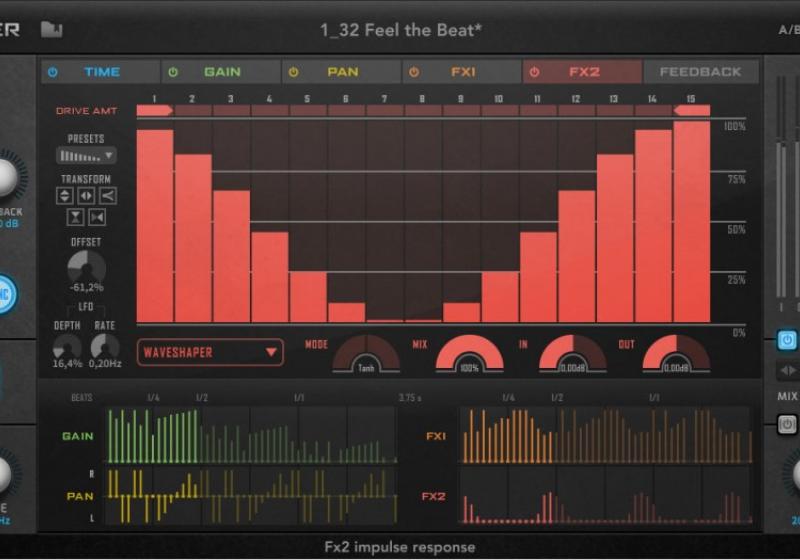
Task: Toggle the FX1 tab power icon
Action: (414, 72)
